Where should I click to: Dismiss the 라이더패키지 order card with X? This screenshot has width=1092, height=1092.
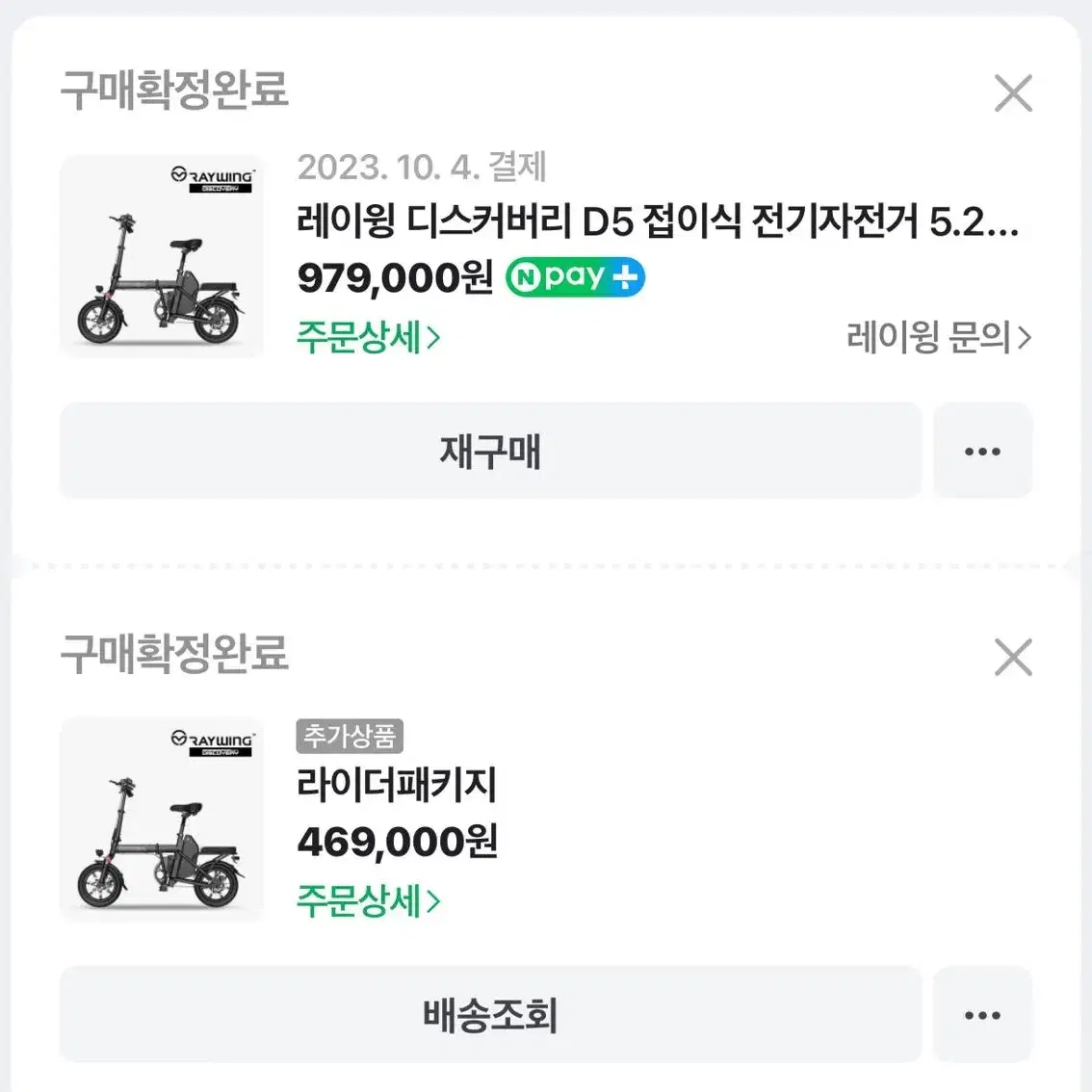coord(1013,657)
